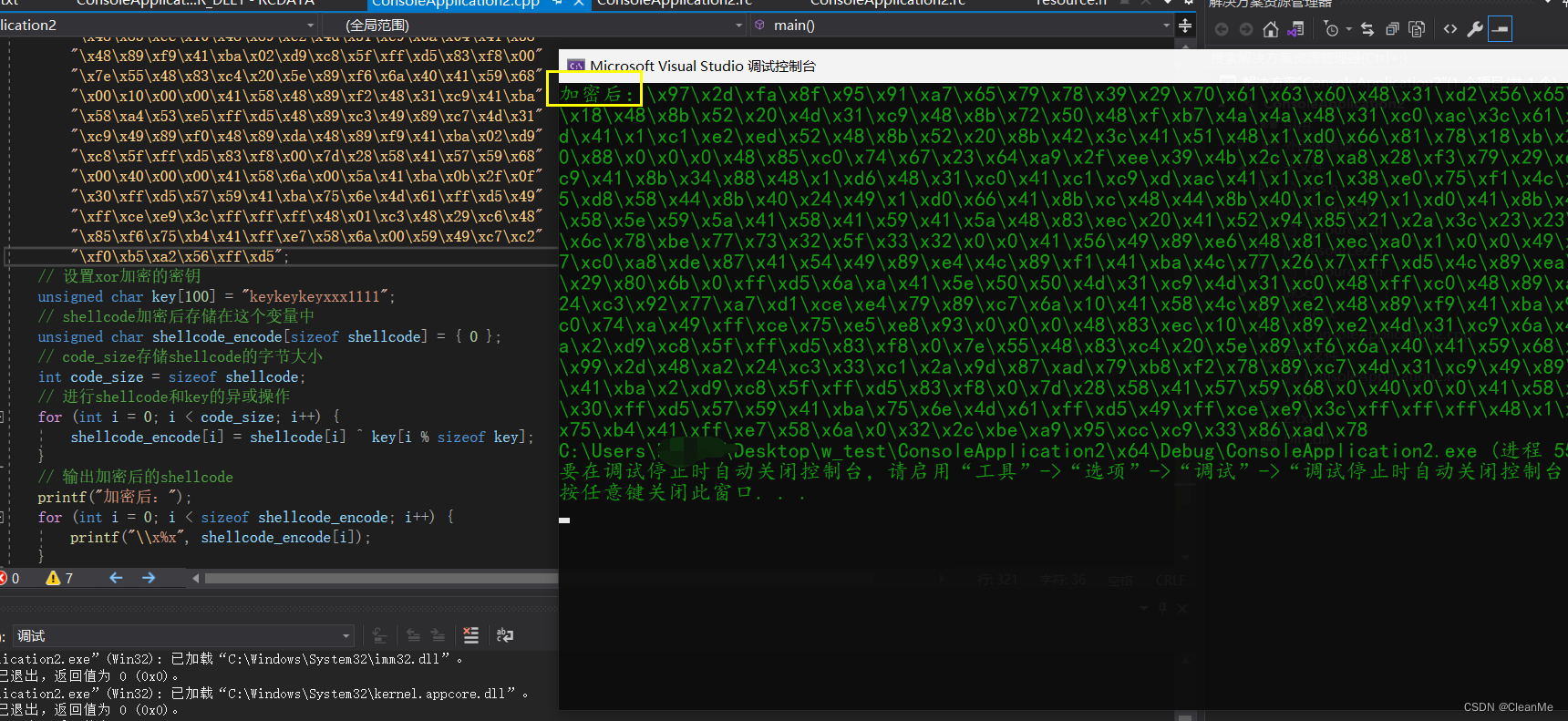Click the kernel.appcore.dll loaded output line
This screenshot has width=1568, height=721.
pyautogui.click(x=264, y=694)
